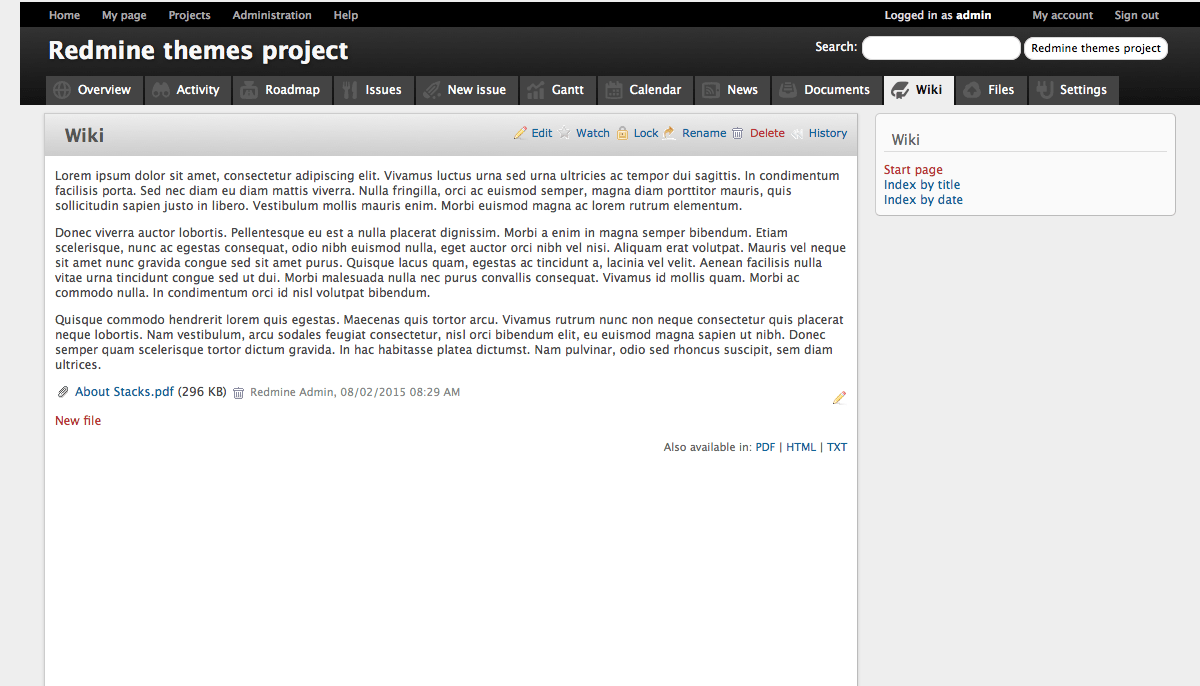Open the admin user profile link

974,15
